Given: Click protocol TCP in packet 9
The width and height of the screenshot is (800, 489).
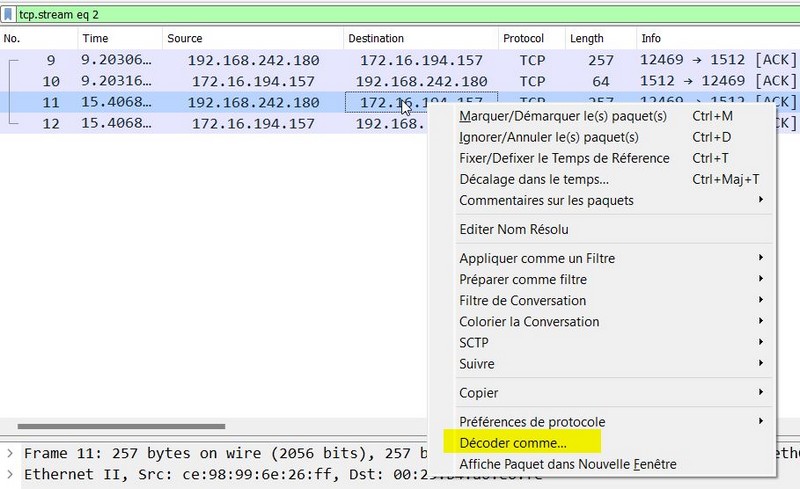Looking at the screenshot, I should (x=532, y=60).
